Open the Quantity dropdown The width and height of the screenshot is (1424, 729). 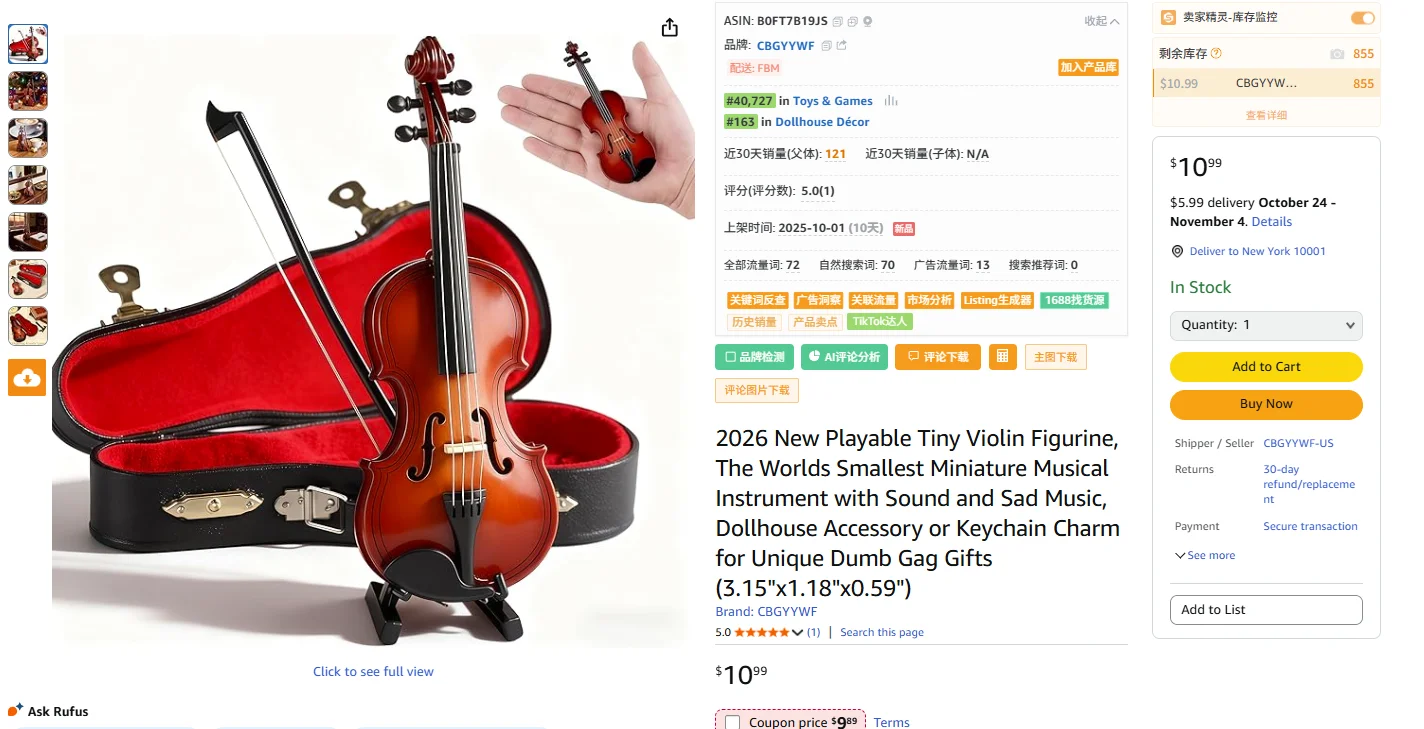point(1266,325)
